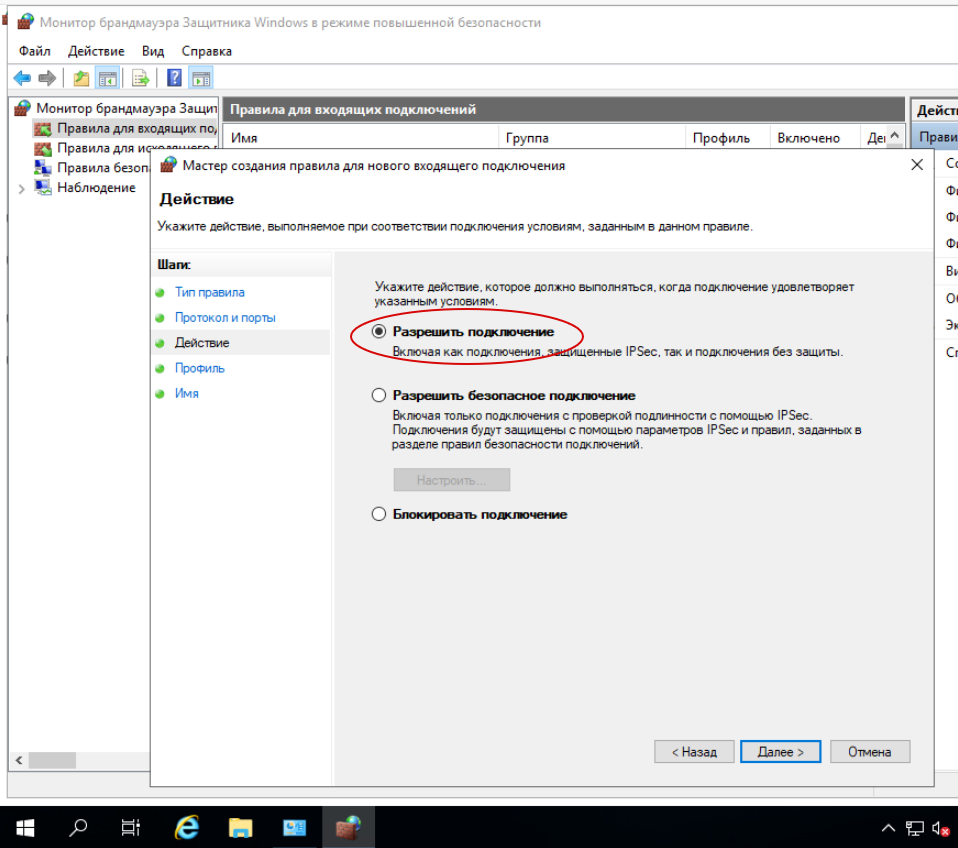The height and width of the screenshot is (848, 958).
Task: Toggle the console tree pane icon
Action: (107, 78)
